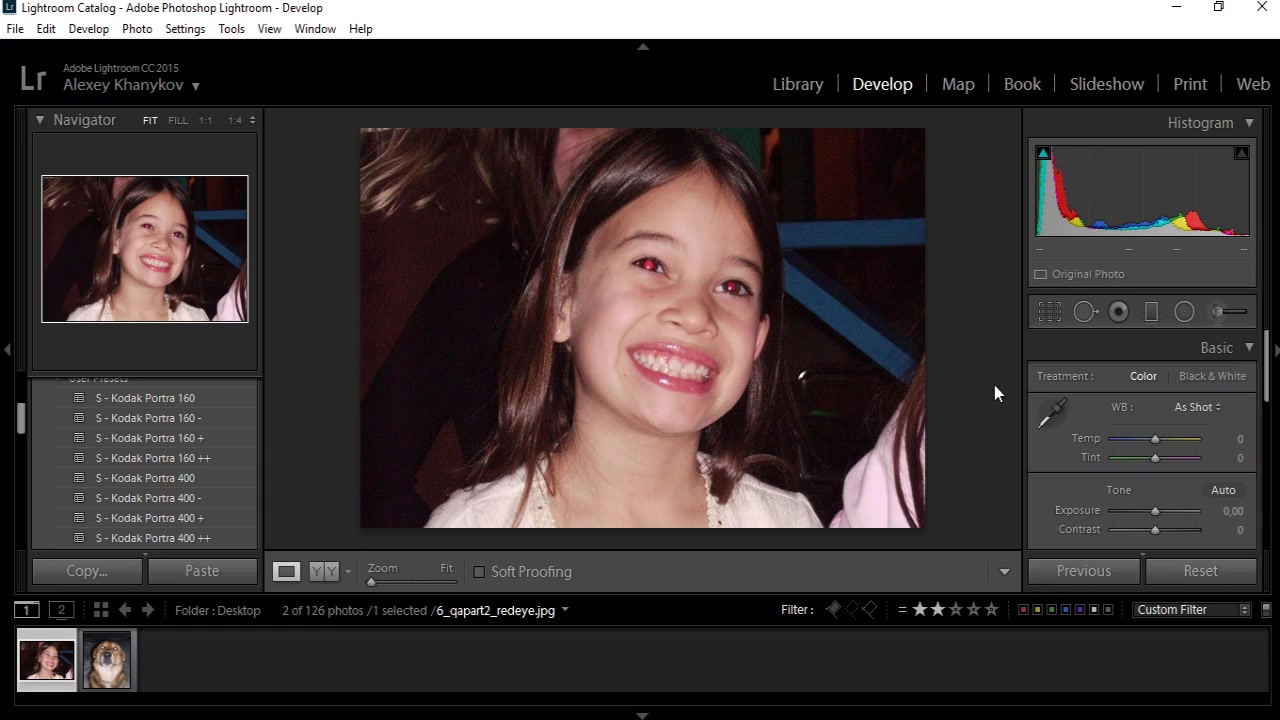Apply Previous photo settings button
Screen dimensions: 1280x720
pos(1084,571)
